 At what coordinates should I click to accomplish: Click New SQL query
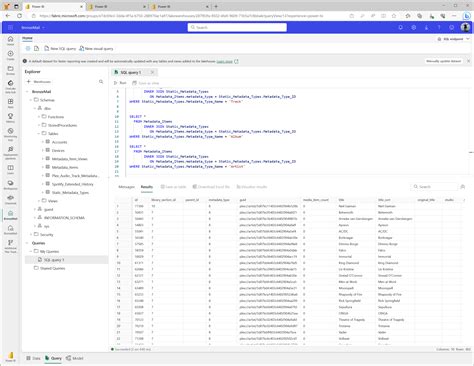(x=60, y=49)
